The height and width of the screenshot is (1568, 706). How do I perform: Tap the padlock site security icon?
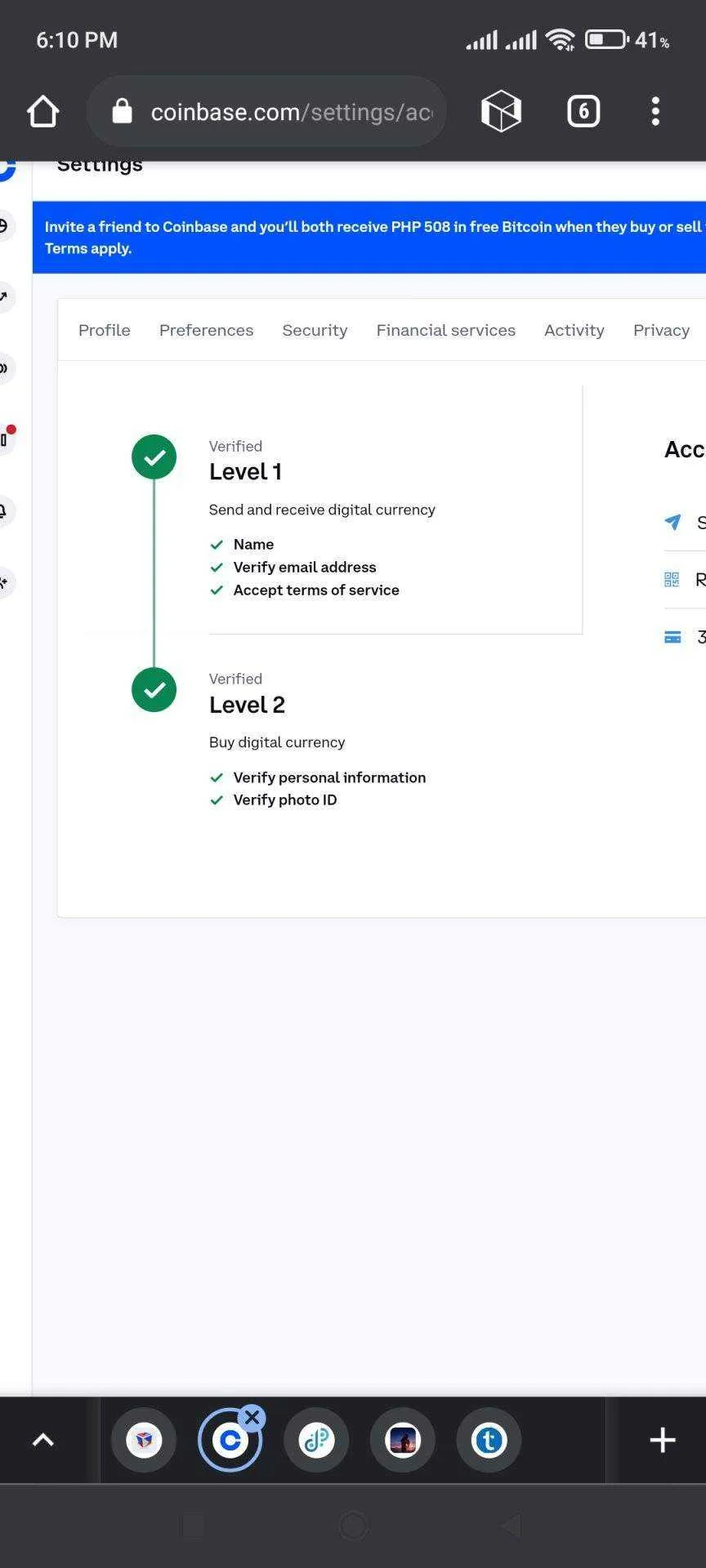click(x=122, y=111)
